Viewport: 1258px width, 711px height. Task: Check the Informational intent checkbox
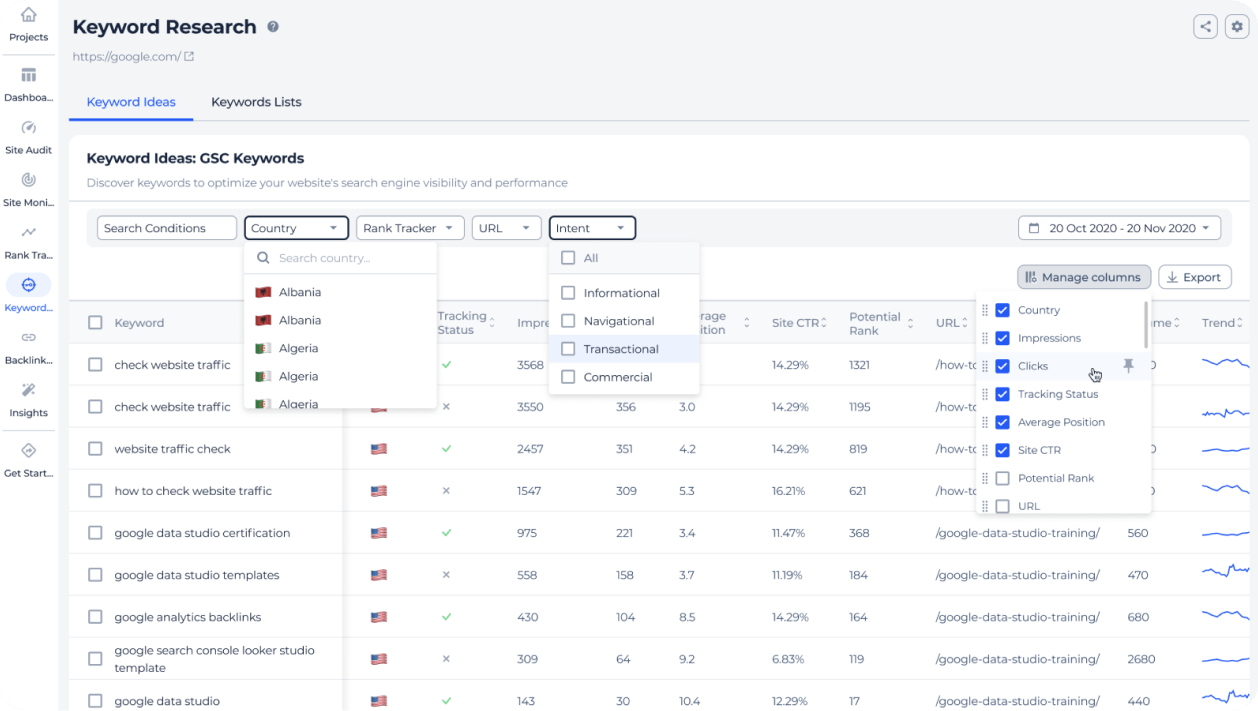pos(568,293)
